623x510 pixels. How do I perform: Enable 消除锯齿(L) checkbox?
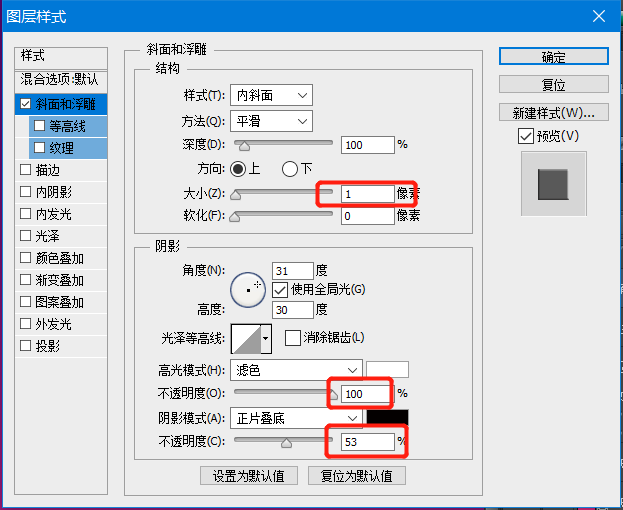coord(293,338)
